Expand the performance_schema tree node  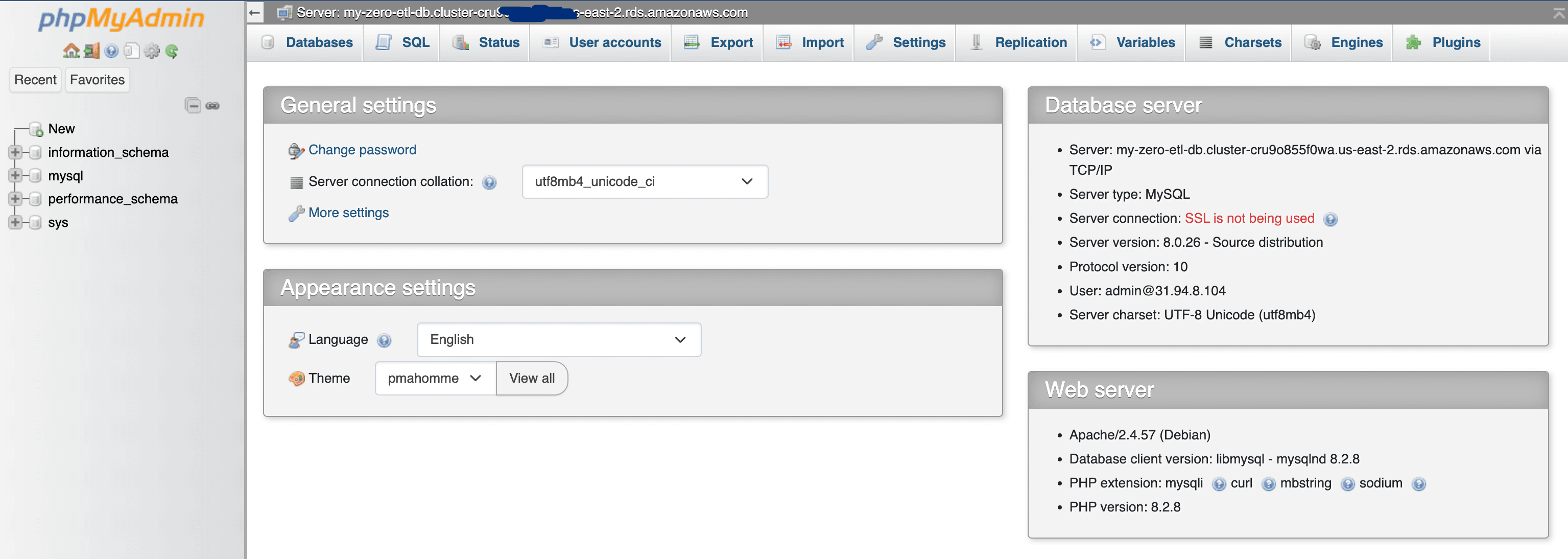(15, 199)
